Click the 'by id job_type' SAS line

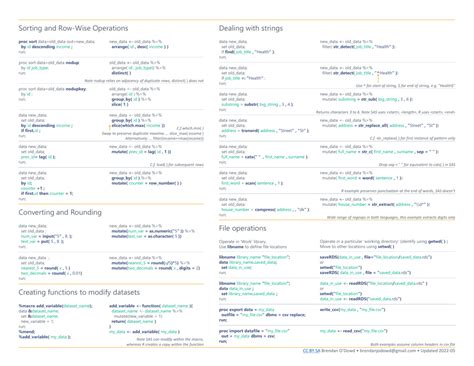pos(35,68)
